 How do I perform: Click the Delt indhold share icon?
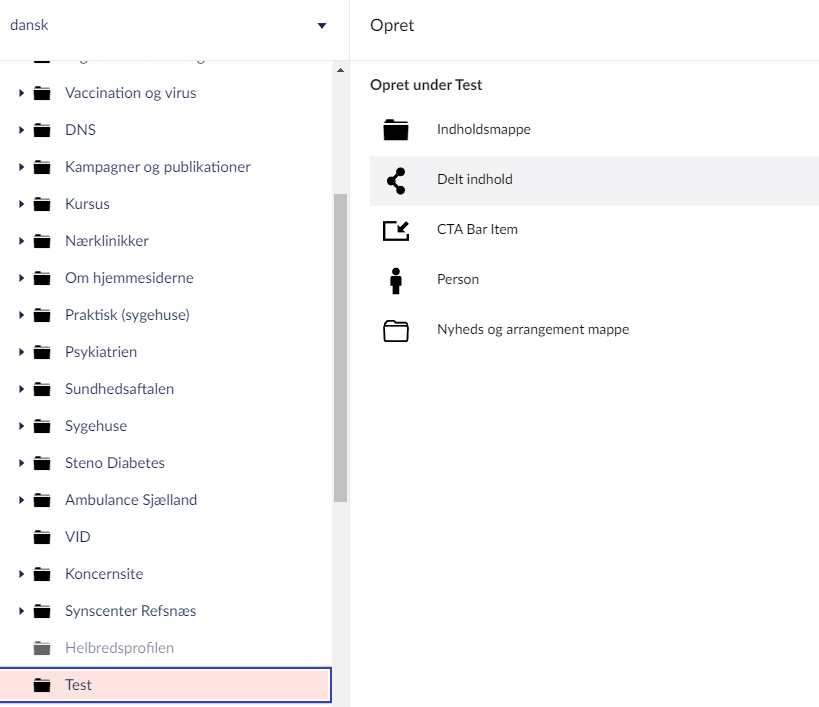[396, 180]
